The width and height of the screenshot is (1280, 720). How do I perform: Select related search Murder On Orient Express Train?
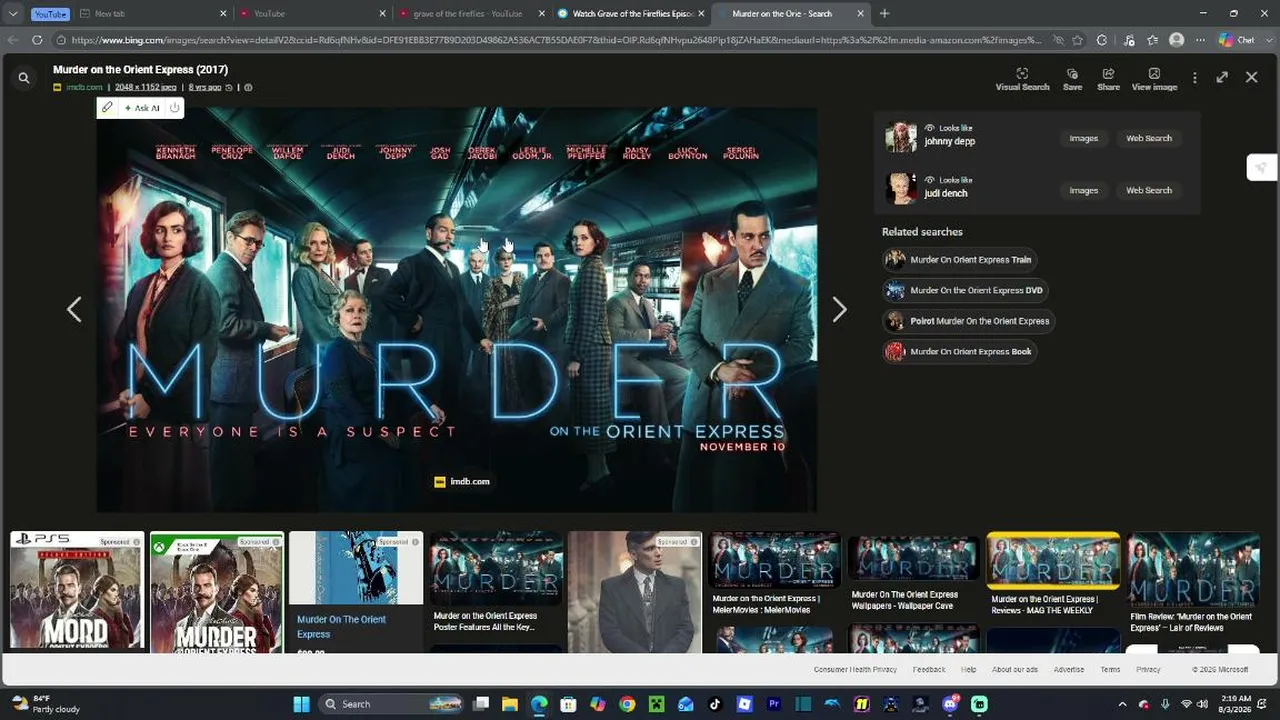[x=959, y=259]
